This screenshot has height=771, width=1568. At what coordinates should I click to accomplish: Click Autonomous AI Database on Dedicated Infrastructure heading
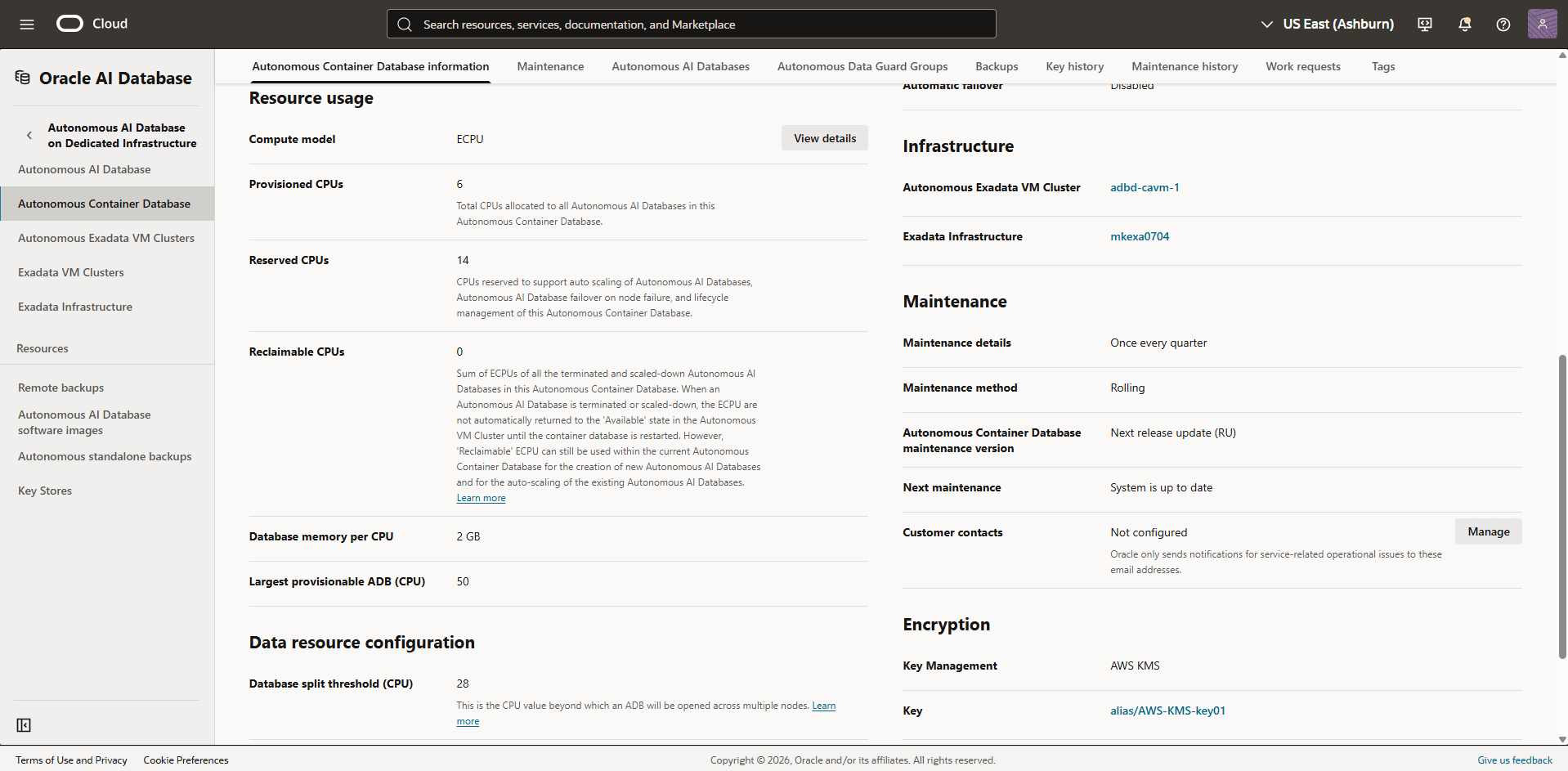point(122,135)
